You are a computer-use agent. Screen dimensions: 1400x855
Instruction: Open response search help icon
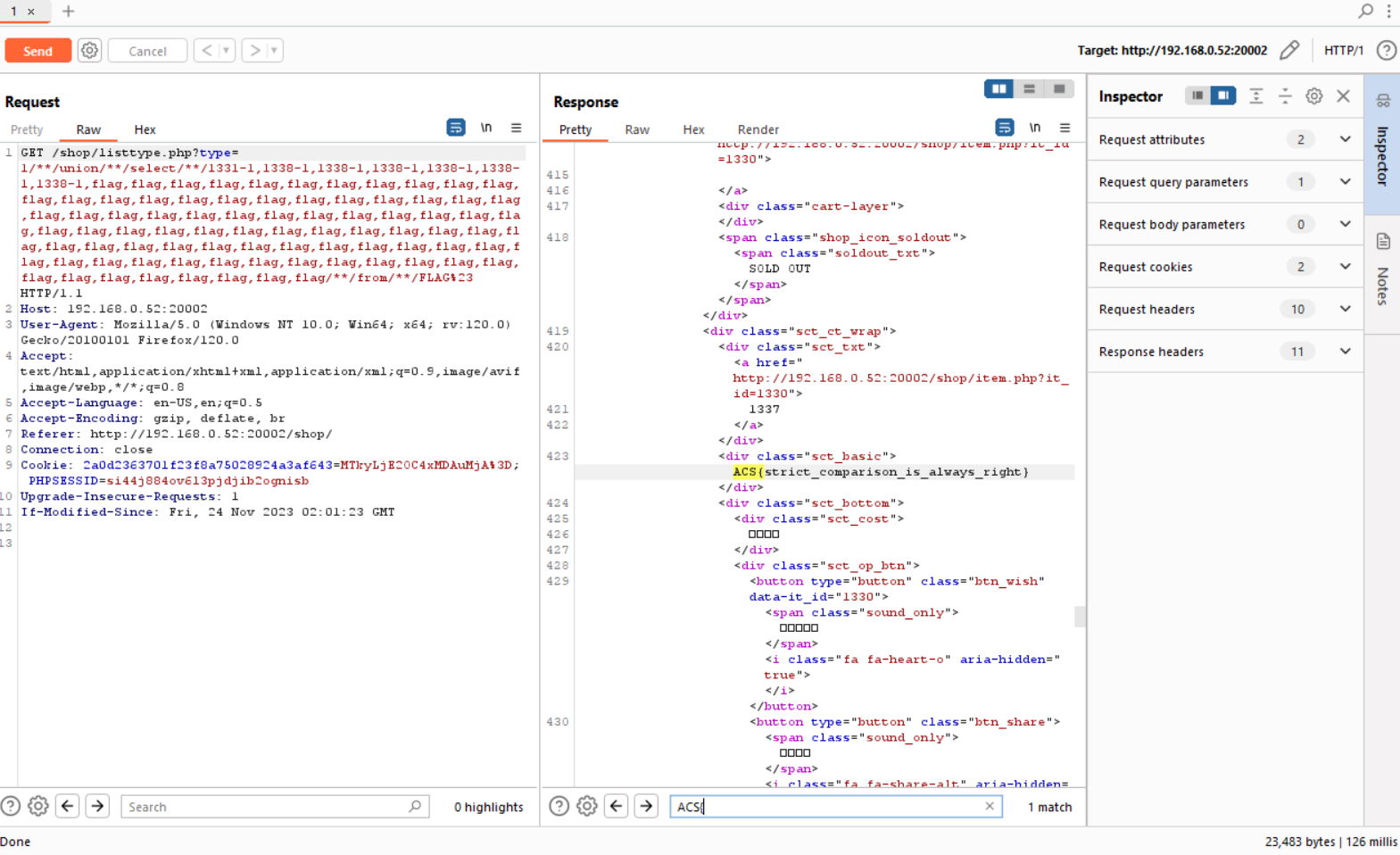pos(559,806)
